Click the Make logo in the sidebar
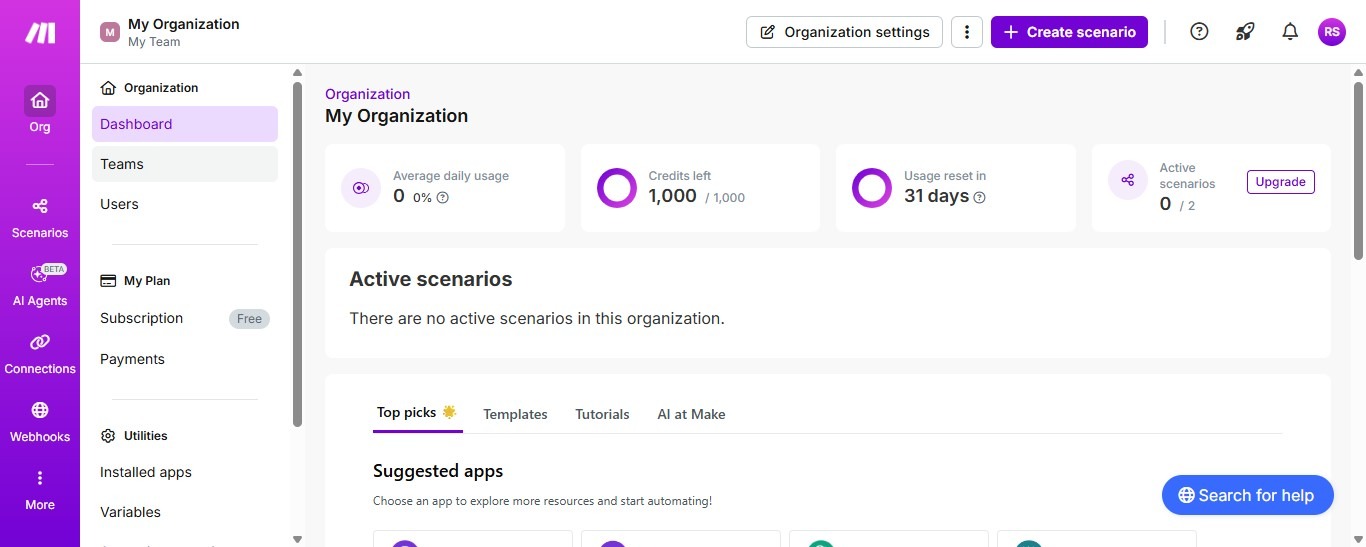This screenshot has width=1366, height=547. (40, 32)
